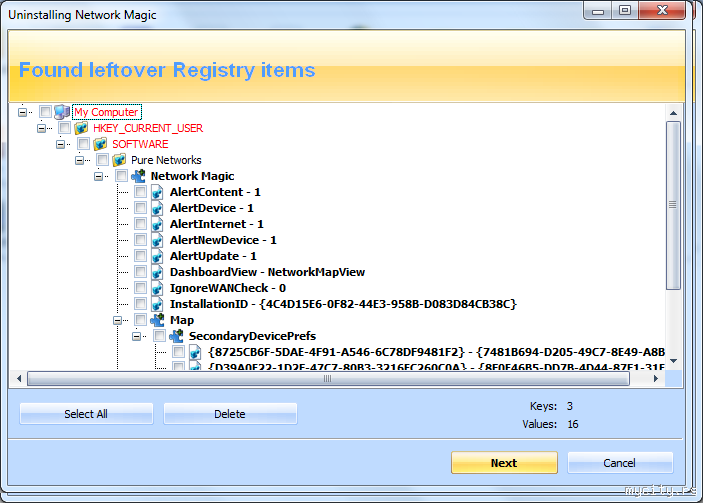Click the HKEY_CURRENT_USER registry key icon

coord(81,128)
